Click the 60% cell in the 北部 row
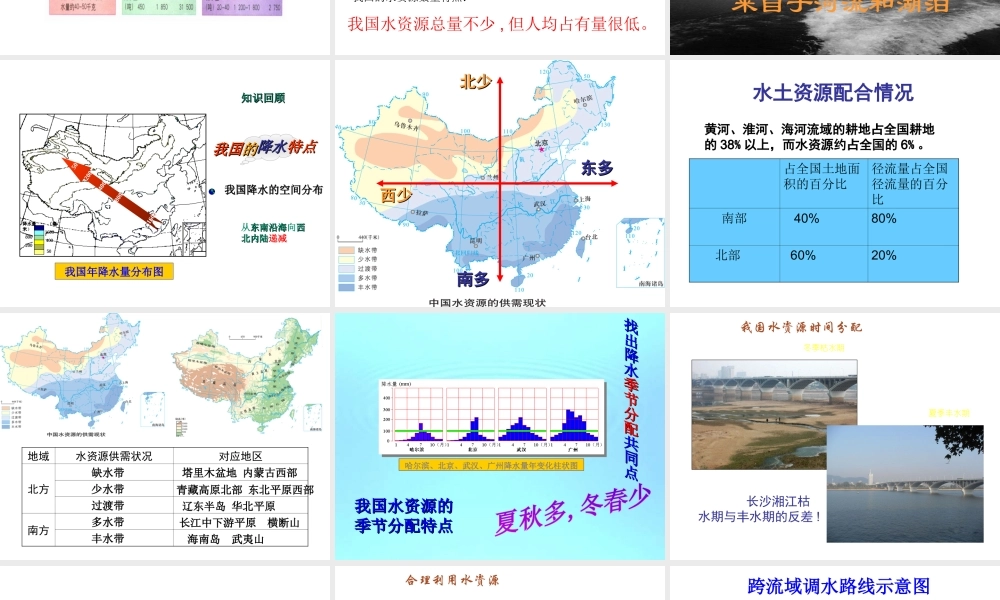 823,263
